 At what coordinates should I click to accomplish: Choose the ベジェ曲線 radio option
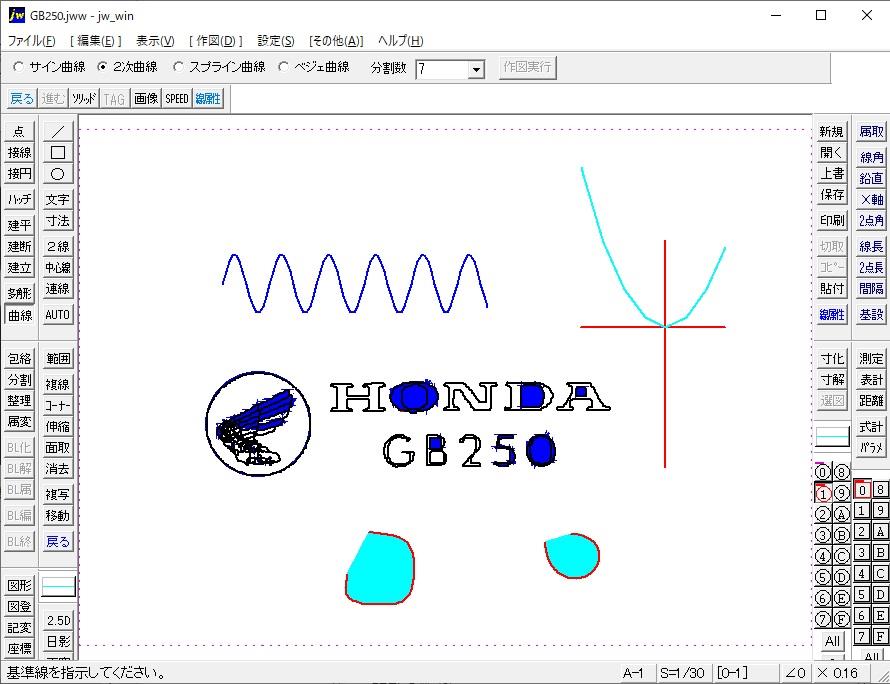(314, 67)
